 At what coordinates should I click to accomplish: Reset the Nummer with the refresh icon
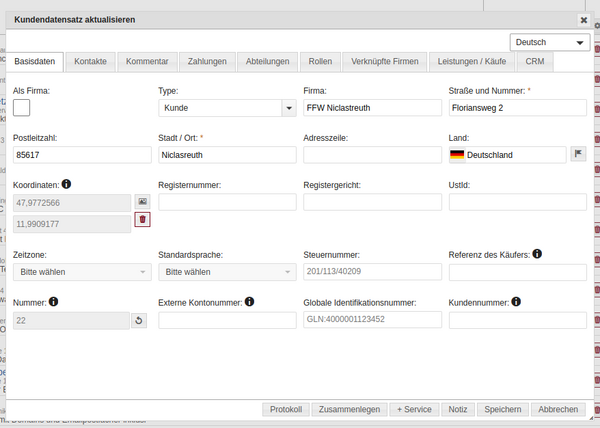pos(139,320)
